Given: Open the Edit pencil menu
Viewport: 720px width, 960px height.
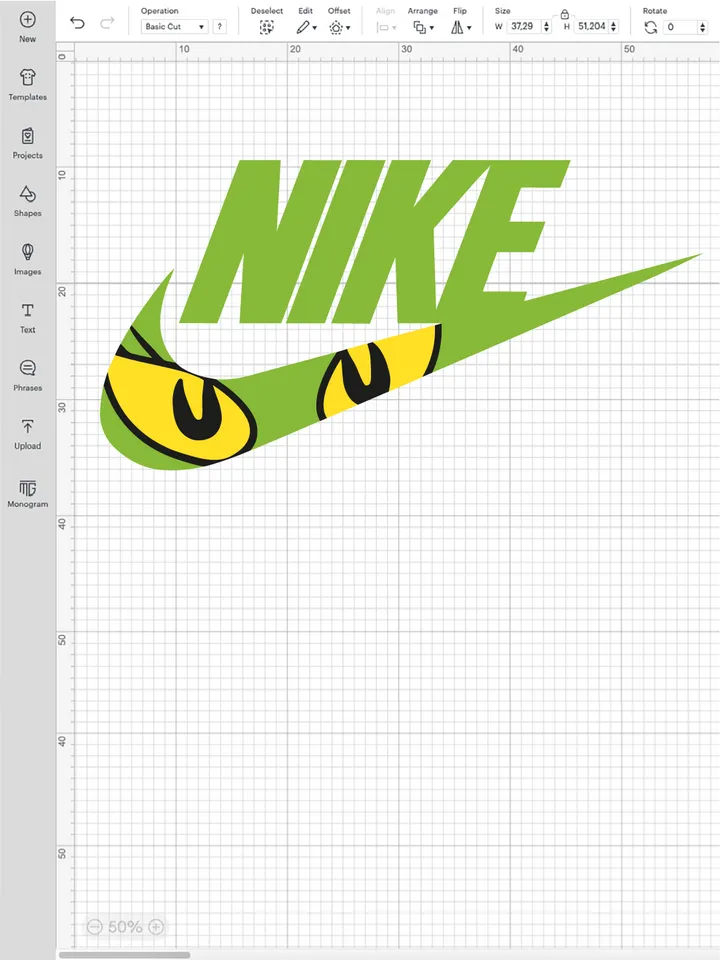Looking at the screenshot, I should (x=306, y=28).
